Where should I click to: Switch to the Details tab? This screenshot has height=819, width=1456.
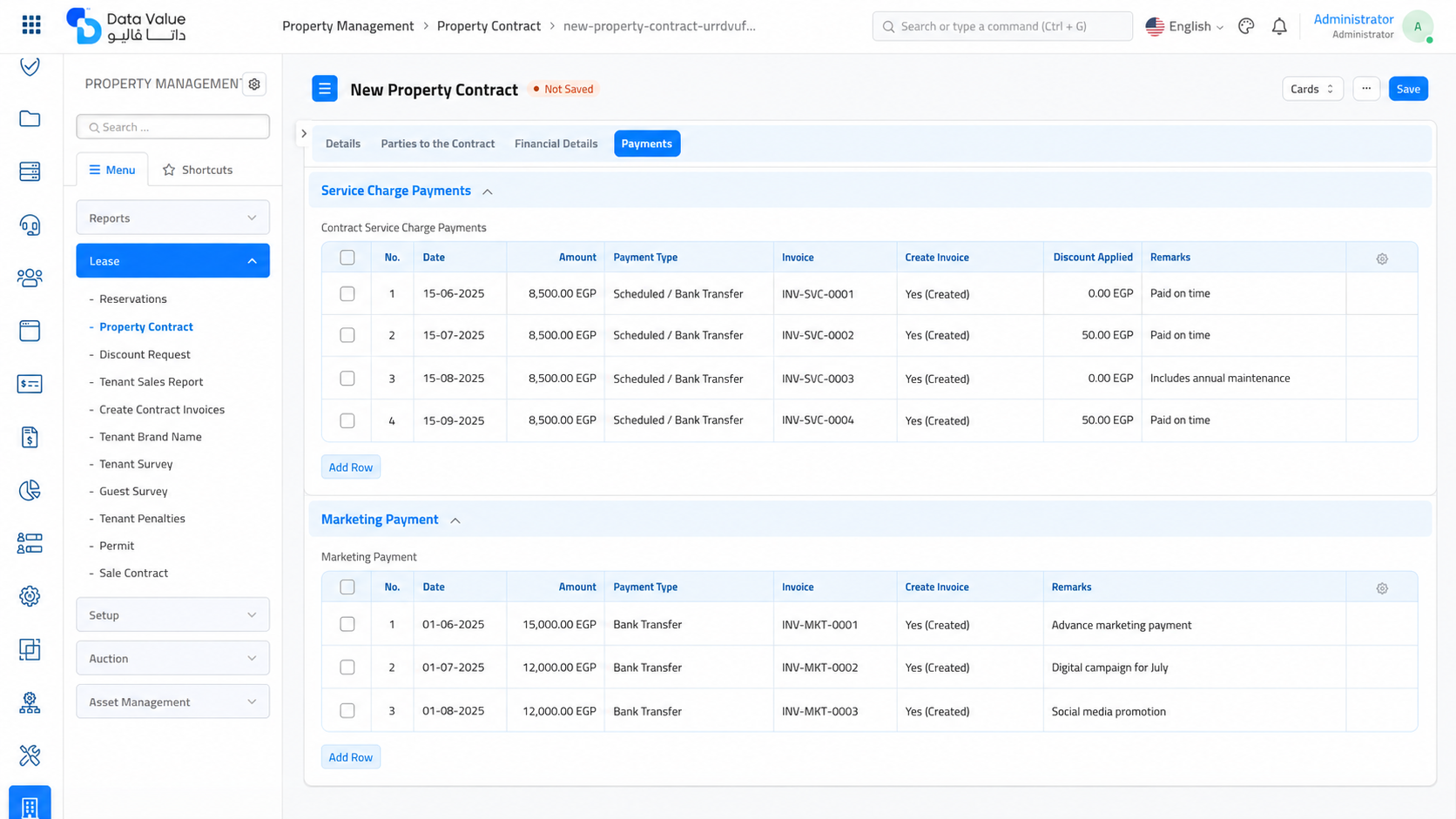coord(343,144)
